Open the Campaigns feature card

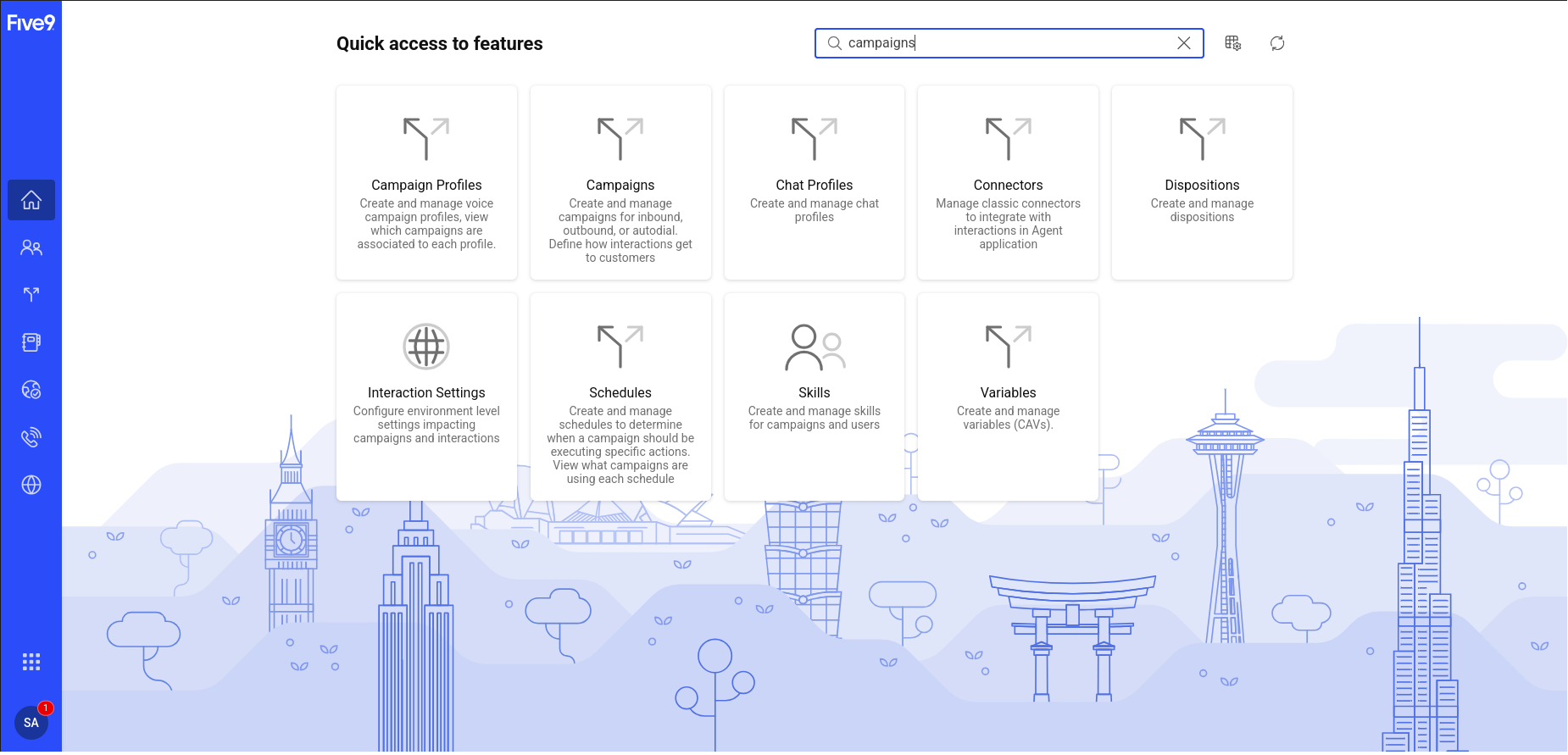(x=620, y=183)
